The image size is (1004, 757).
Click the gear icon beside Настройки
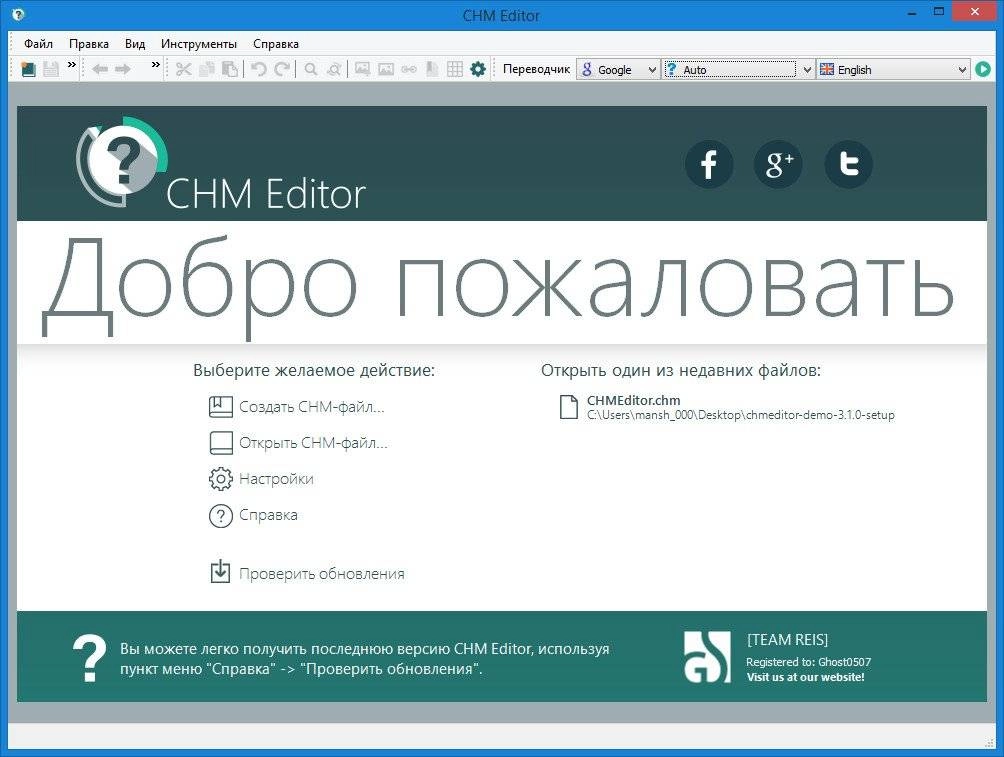coord(221,478)
